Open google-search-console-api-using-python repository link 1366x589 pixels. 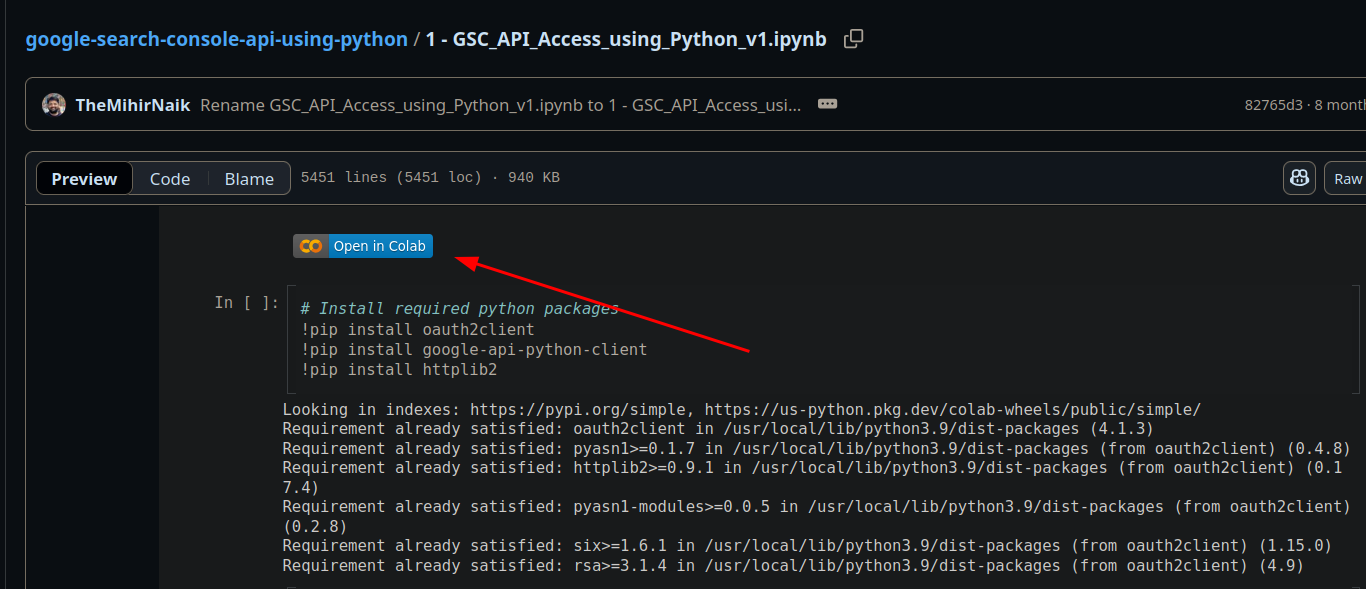[216, 40]
